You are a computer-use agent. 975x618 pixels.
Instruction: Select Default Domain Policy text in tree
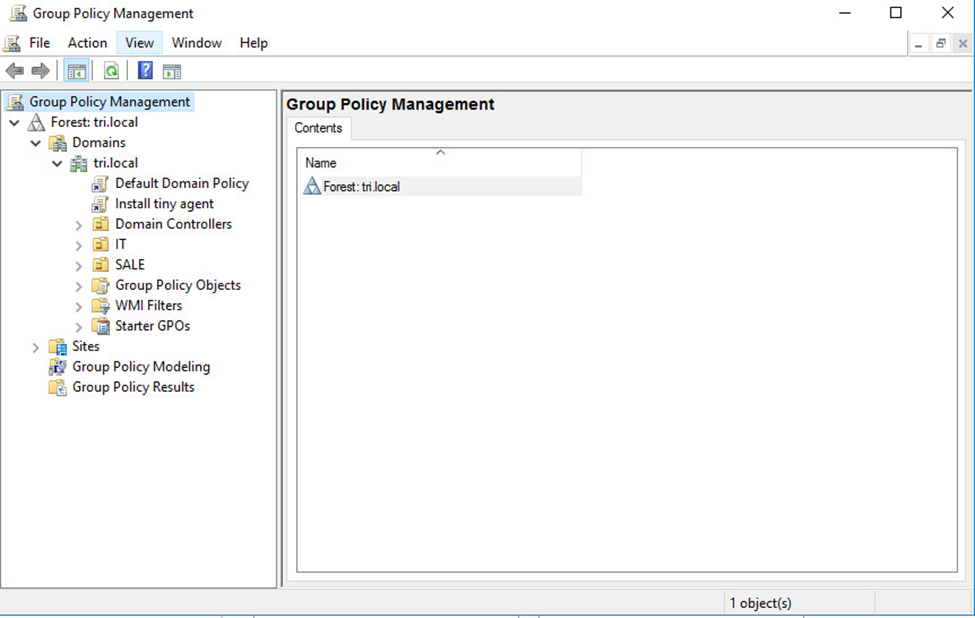182,183
